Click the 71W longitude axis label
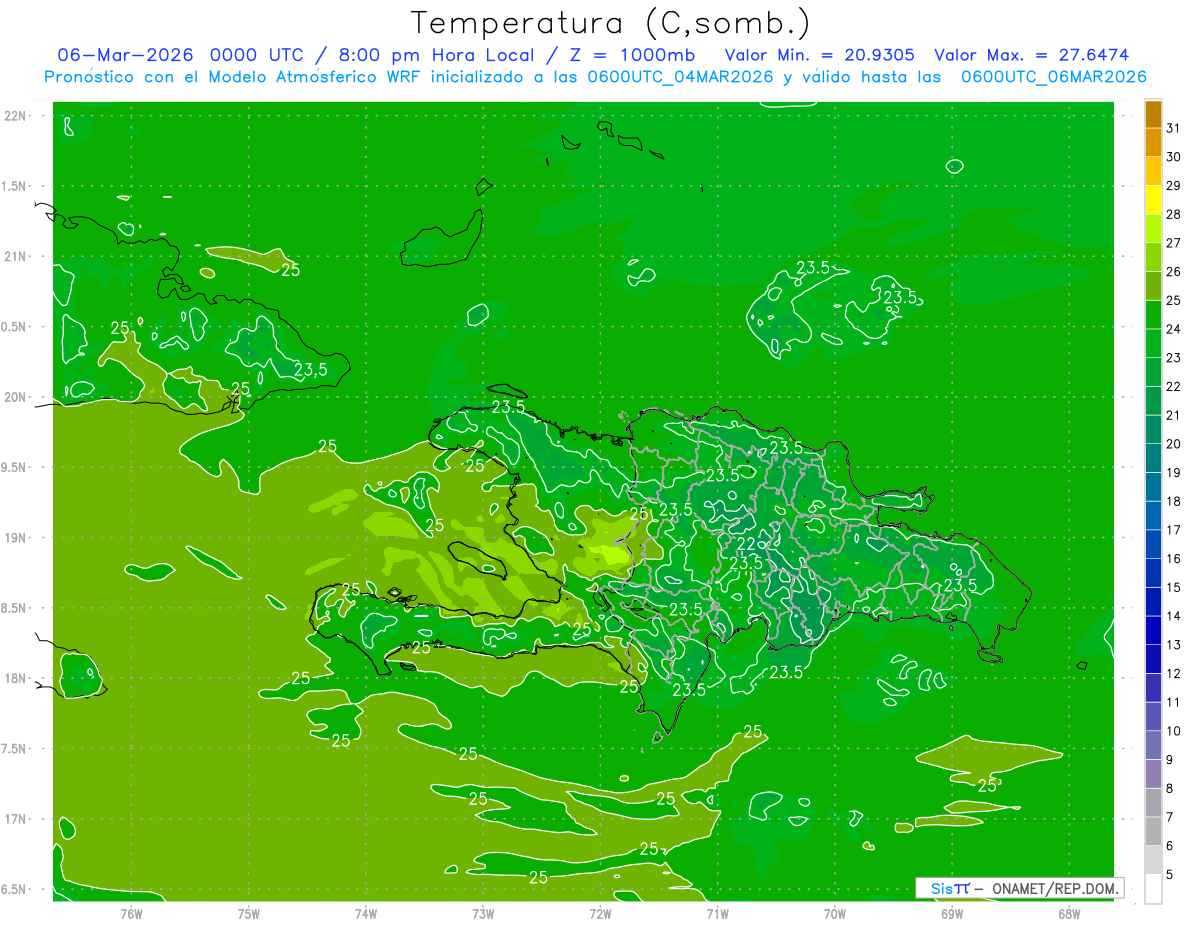 717,913
